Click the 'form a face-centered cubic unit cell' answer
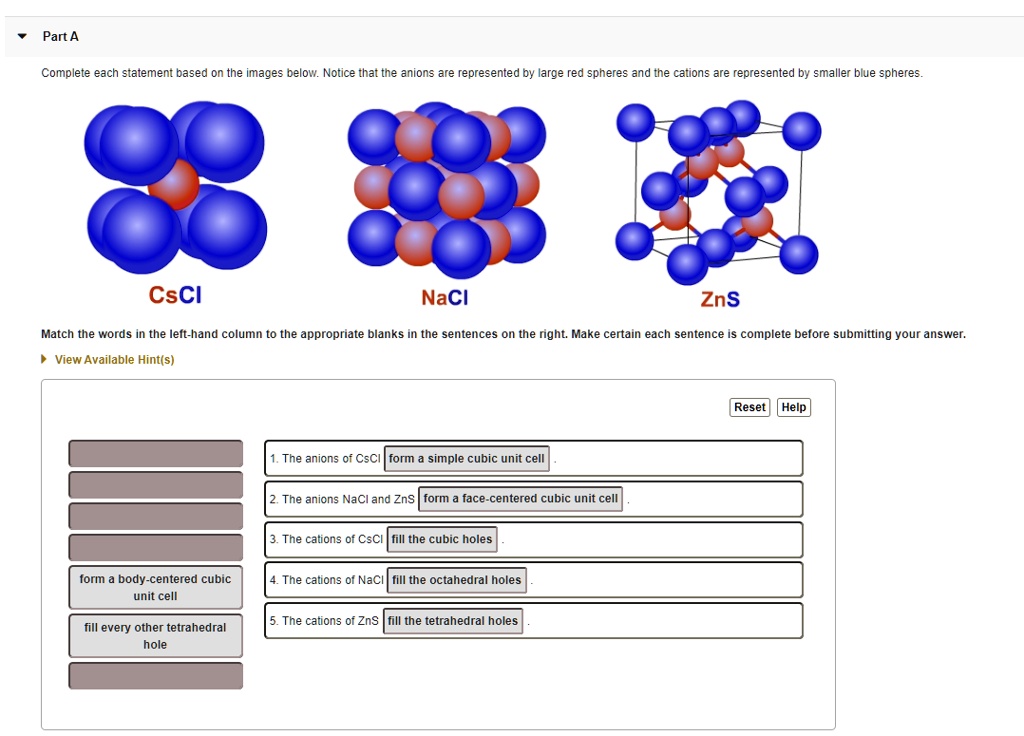 point(520,497)
